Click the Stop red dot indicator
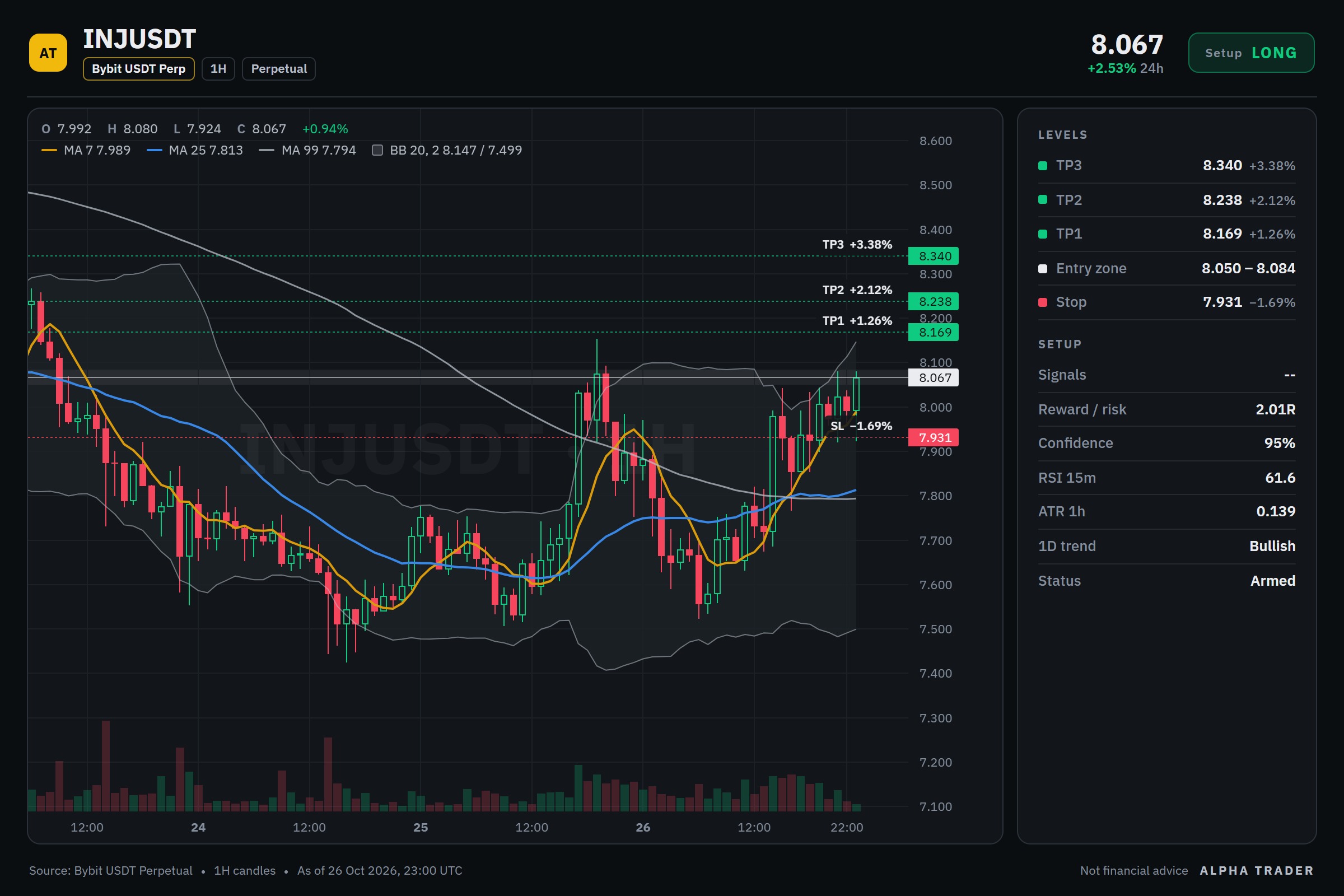Screen dimensions: 1344x896 coord(1042,302)
